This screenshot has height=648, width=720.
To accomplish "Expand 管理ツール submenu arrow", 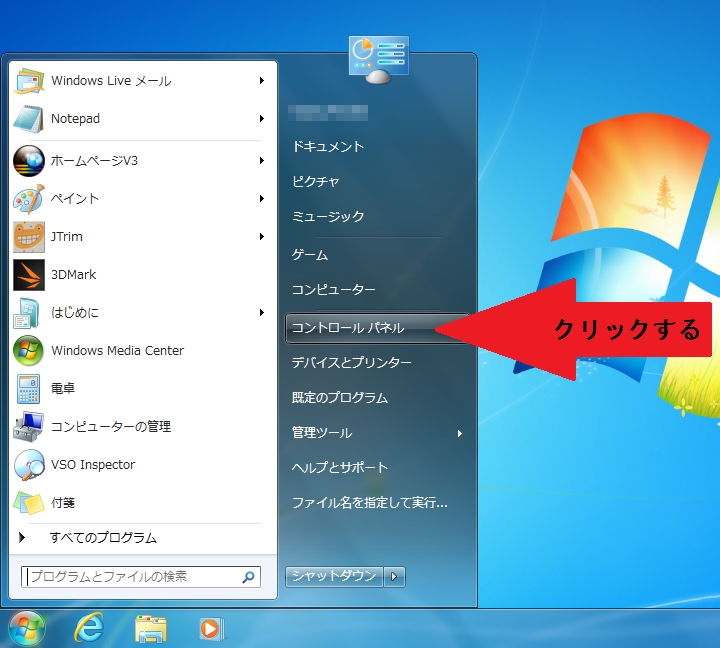I will pos(460,434).
